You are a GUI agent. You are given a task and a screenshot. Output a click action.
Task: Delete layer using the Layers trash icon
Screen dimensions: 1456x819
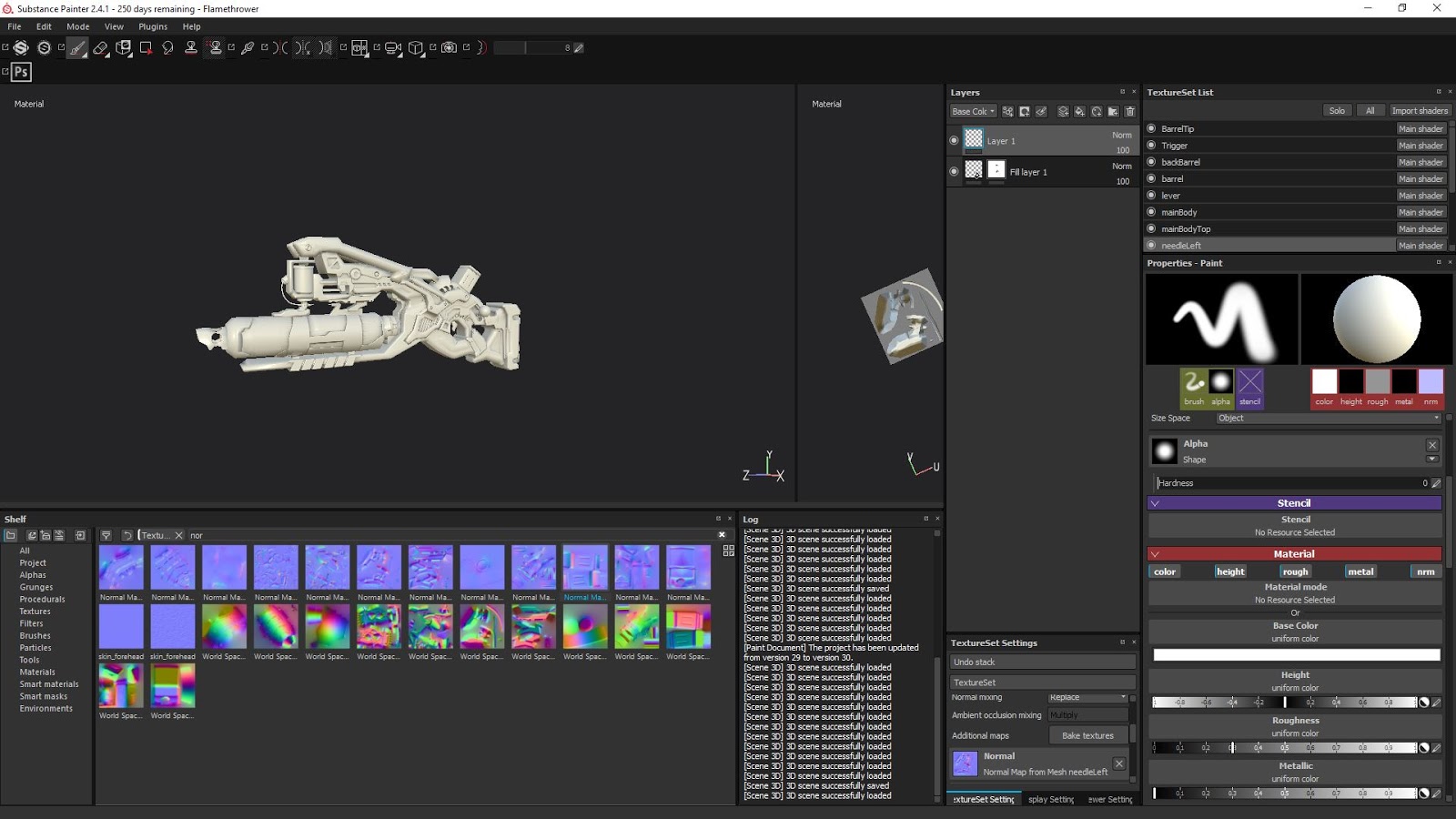click(x=1130, y=112)
